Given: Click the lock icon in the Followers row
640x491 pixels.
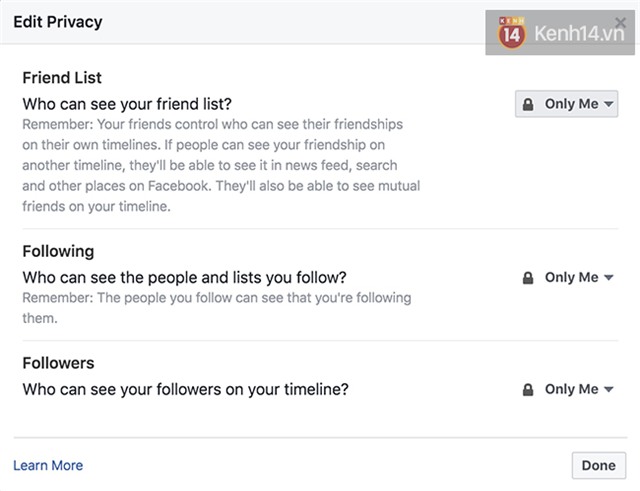Looking at the screenshot, I should click(528, 390).
